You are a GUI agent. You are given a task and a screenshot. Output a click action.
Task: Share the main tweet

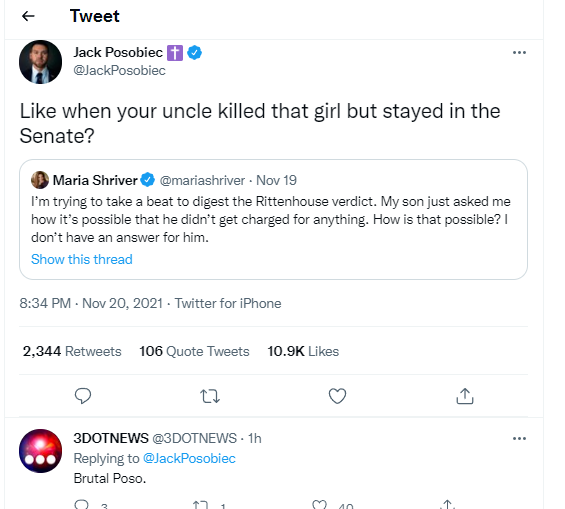(x=465, y=396)
